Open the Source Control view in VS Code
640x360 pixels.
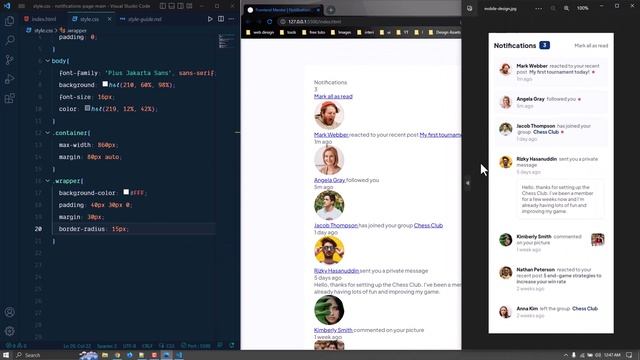click(9, 60)
